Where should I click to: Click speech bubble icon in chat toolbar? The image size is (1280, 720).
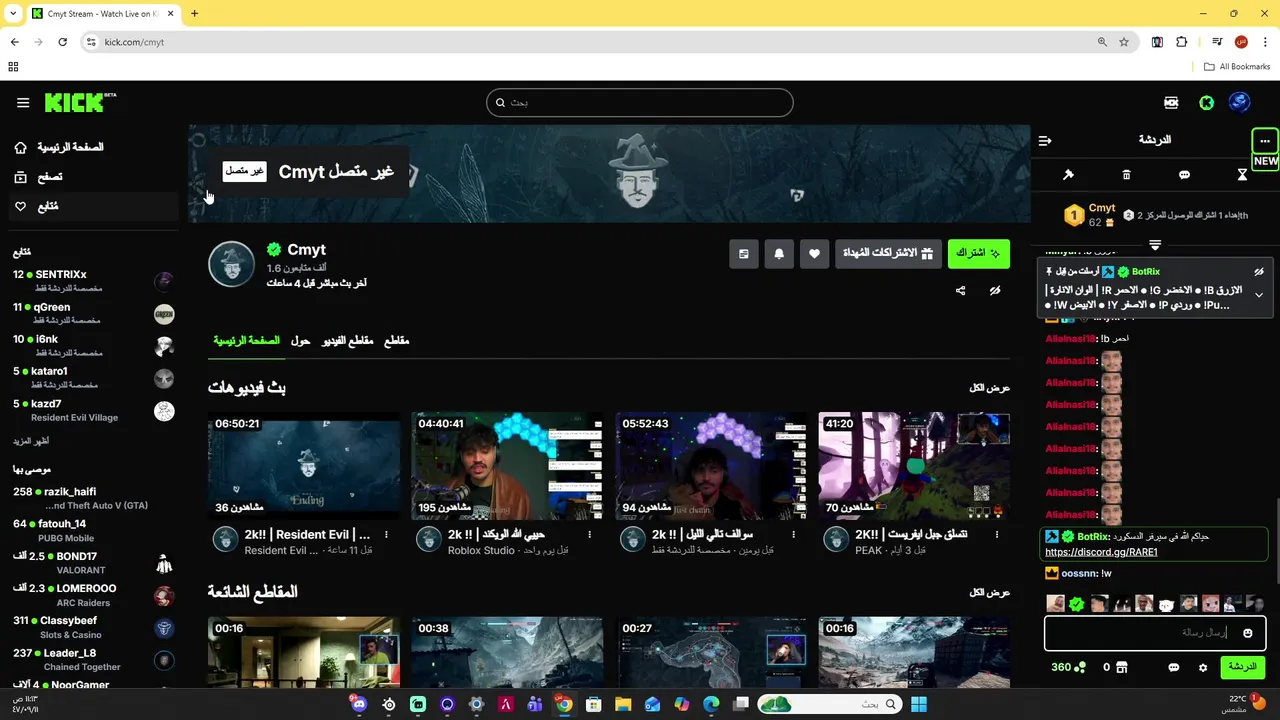pos(1184,175)
